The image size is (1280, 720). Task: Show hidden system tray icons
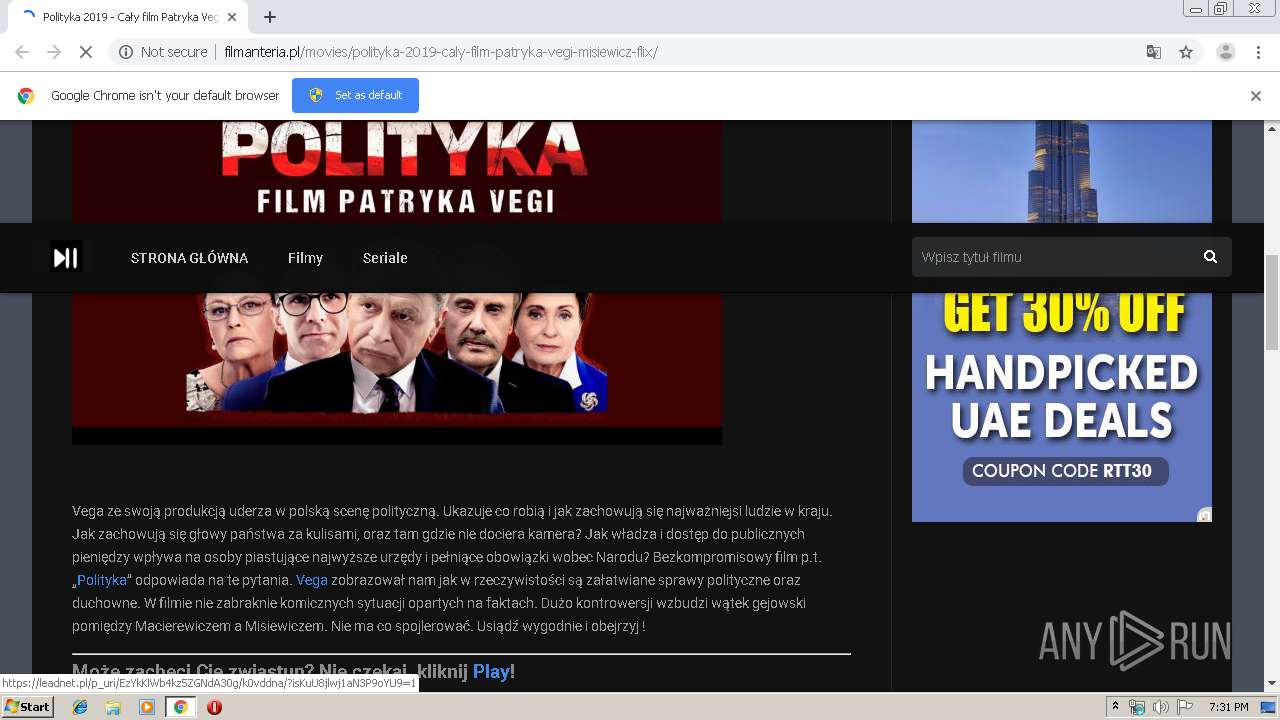1116,707
